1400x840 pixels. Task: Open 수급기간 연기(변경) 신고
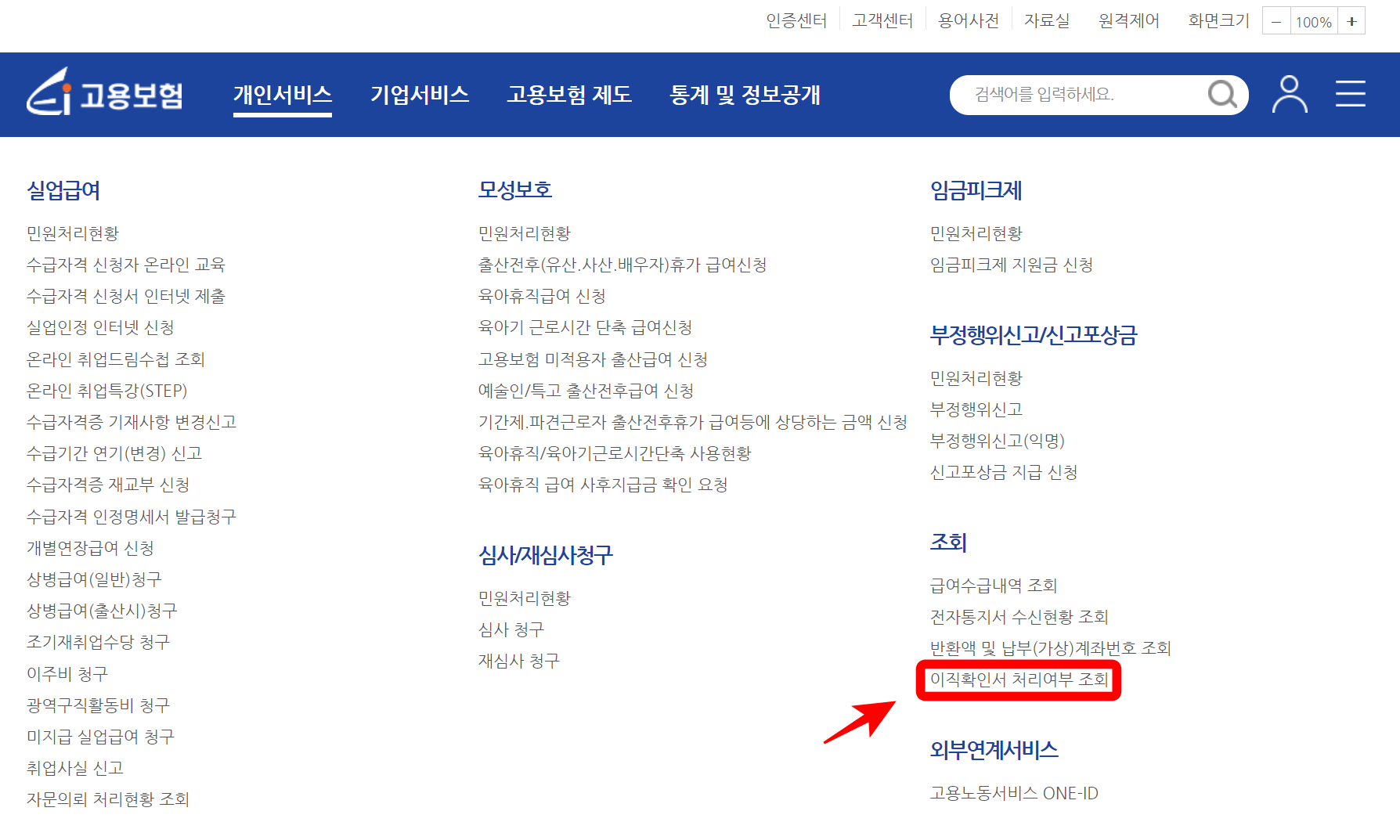(x=114, y=453)
